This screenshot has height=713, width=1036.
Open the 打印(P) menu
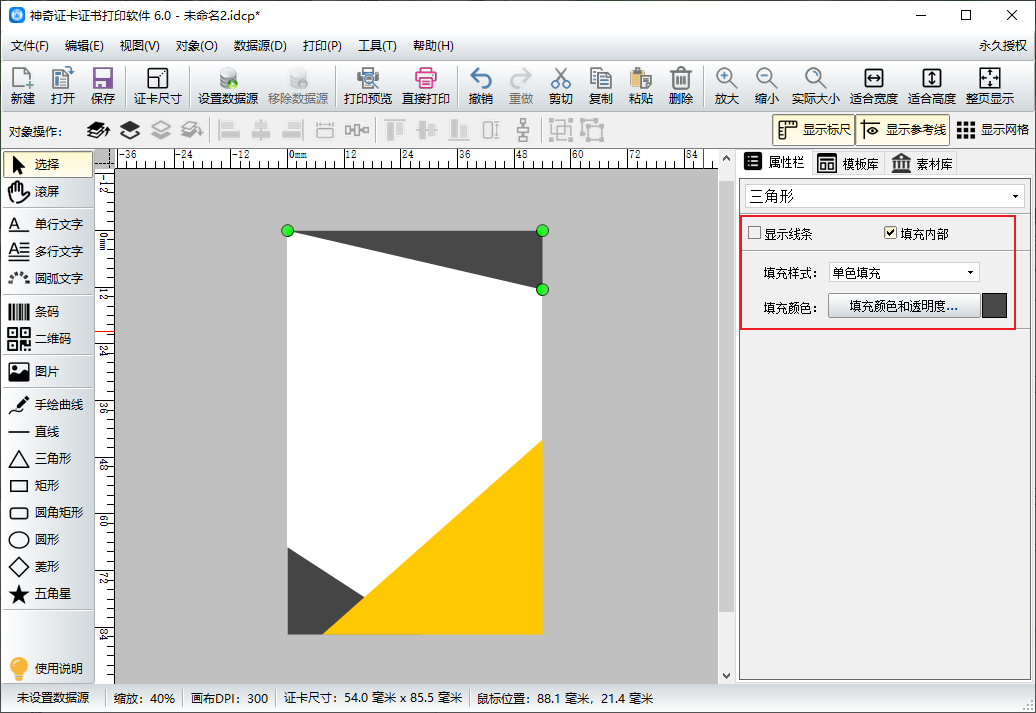pos(322,46)
